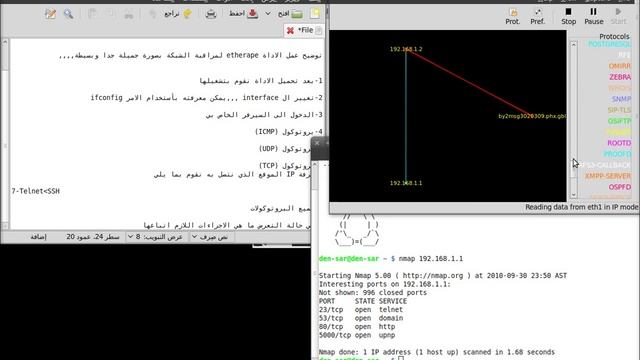Viewport: 640px width, 360px height.
Task: Expand the recent files arrow beside Open
Action: click(268, 14)
